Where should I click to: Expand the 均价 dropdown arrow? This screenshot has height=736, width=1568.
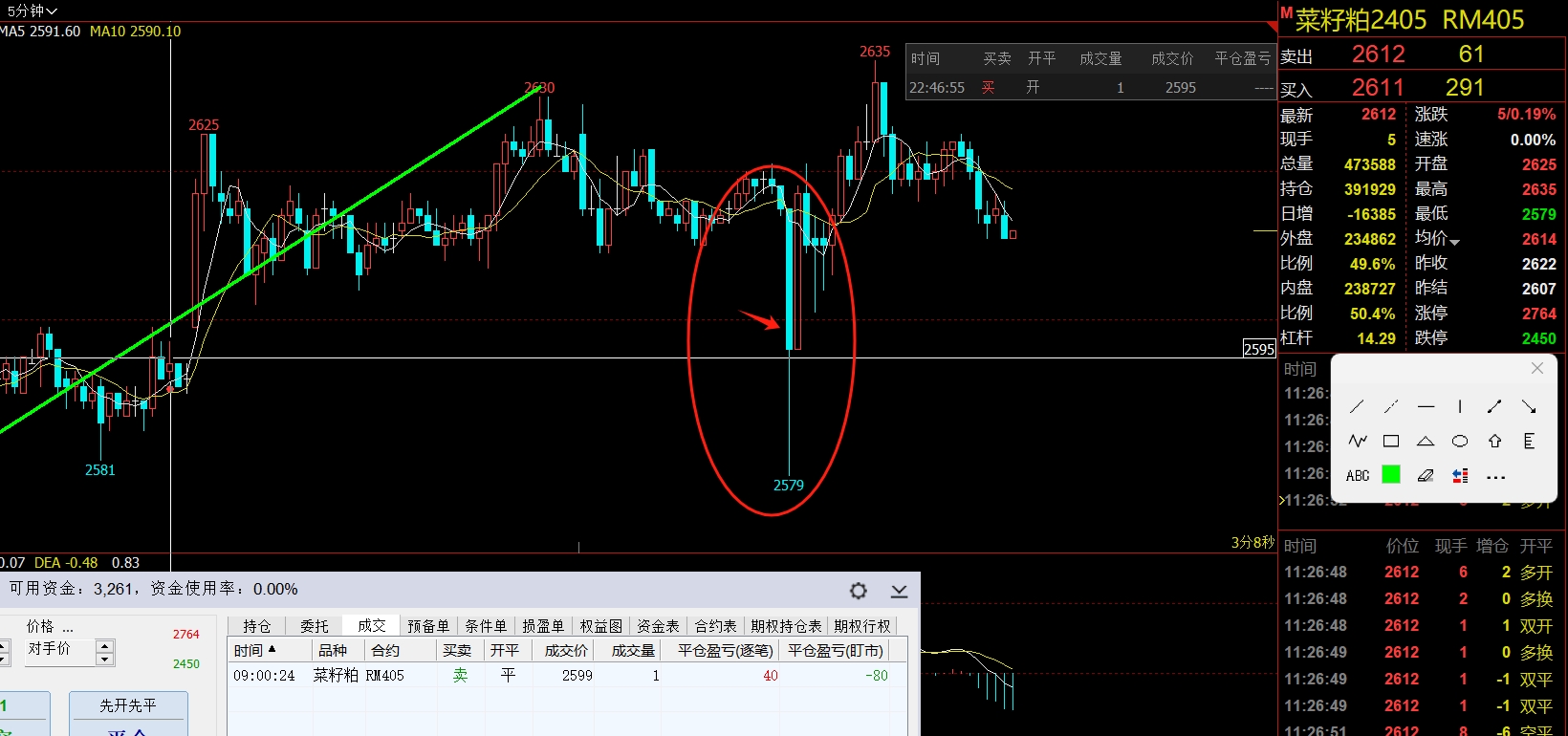1454,242
